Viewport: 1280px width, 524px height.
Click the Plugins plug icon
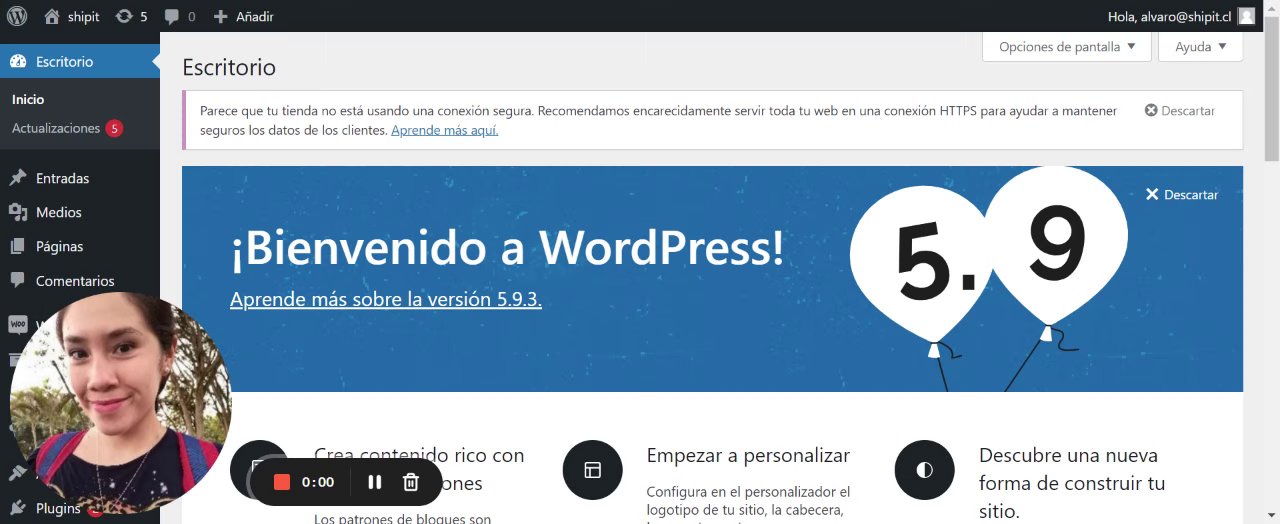[18, 508]
